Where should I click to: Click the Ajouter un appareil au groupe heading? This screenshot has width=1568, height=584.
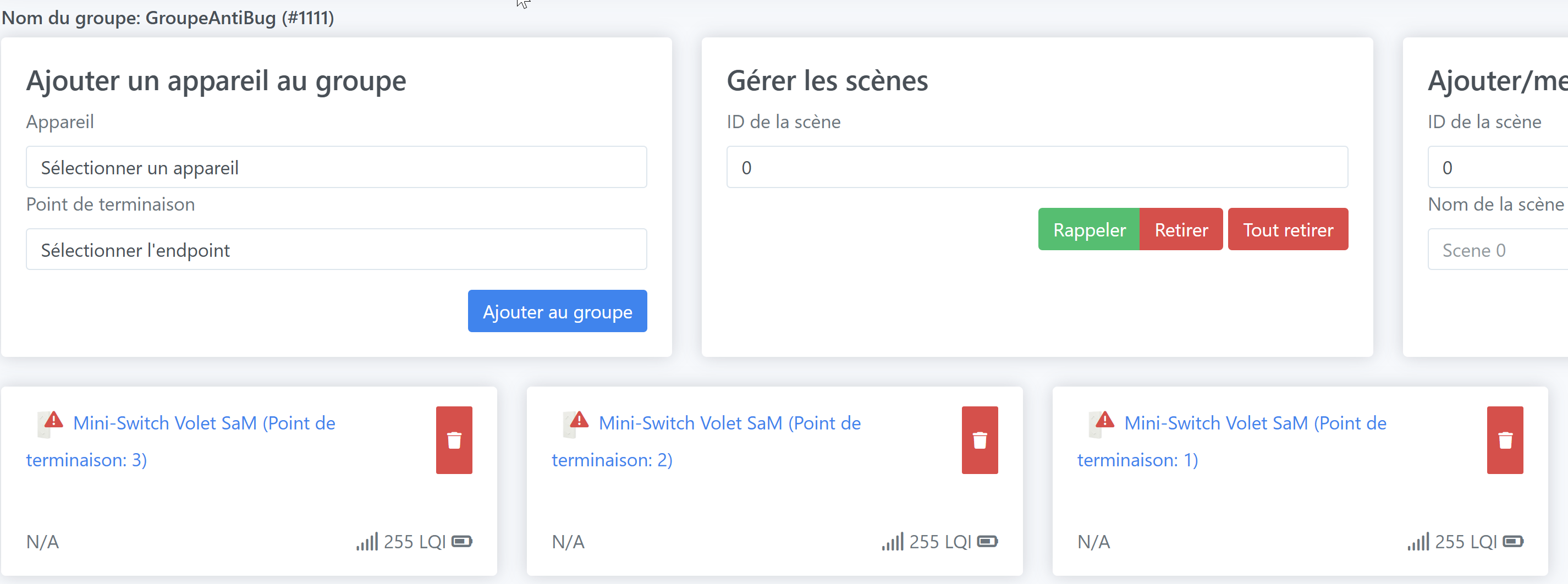click(x=216, y=81)
